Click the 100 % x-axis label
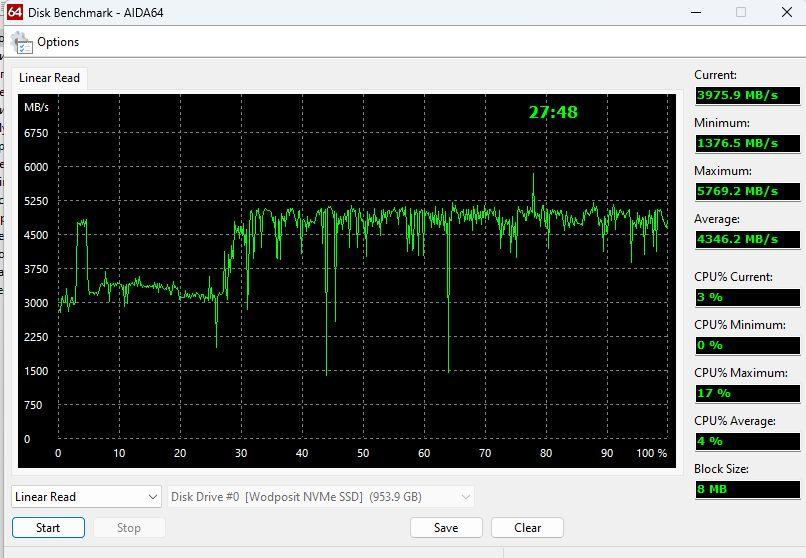 click(x=651, y=453)
